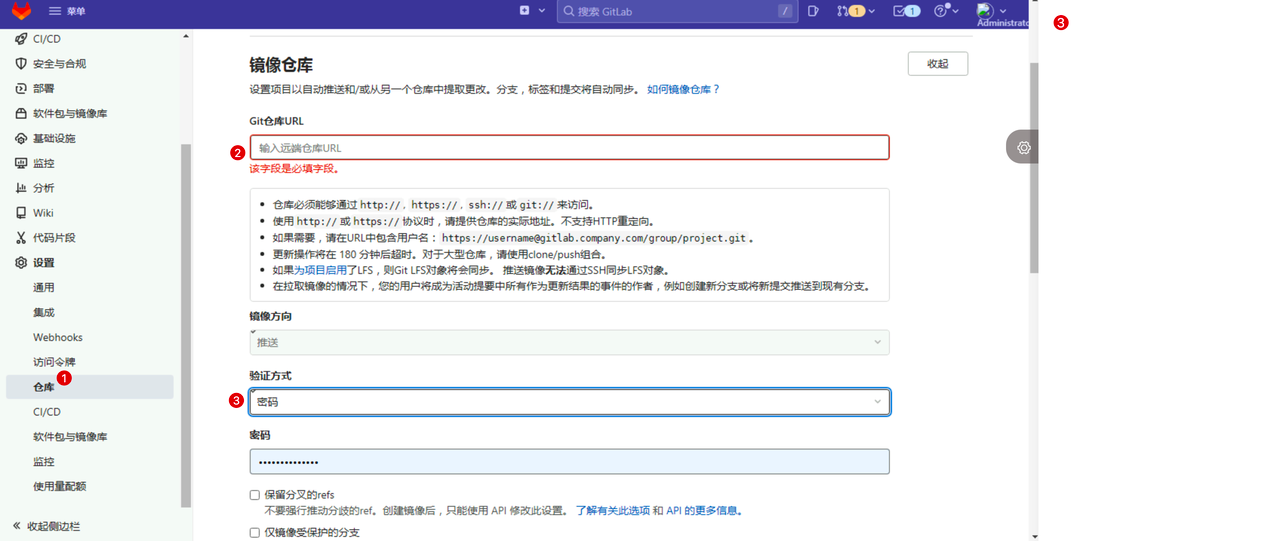Select Webhooks in settings submenu

pos(58,338)
